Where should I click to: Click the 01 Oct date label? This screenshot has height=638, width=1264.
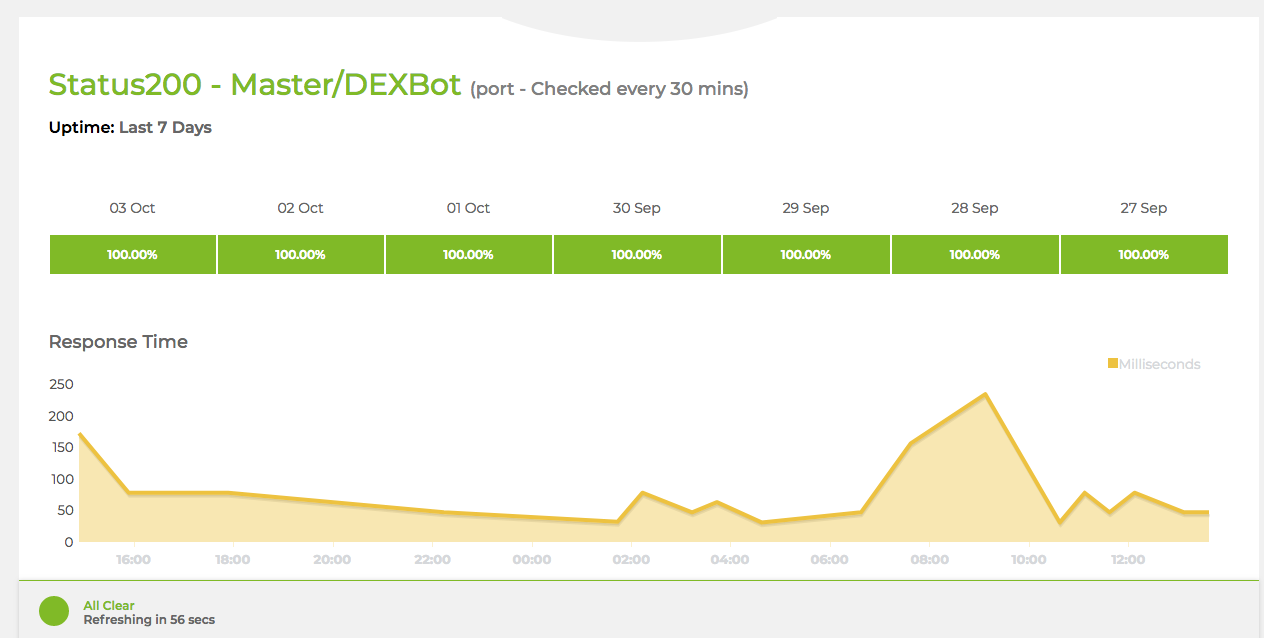coord(469,208)
